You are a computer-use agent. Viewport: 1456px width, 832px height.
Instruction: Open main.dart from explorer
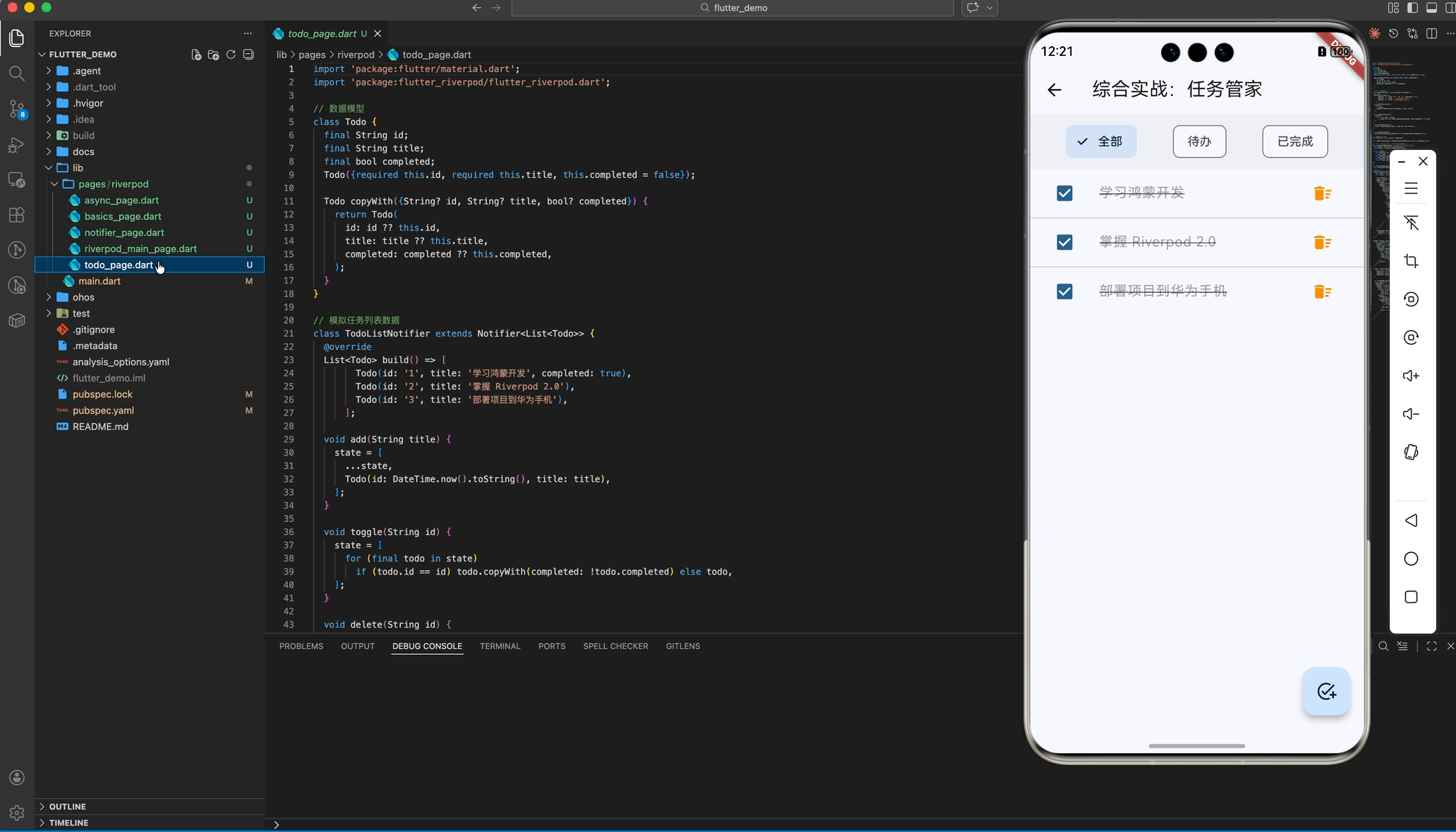tap(99, 281)
